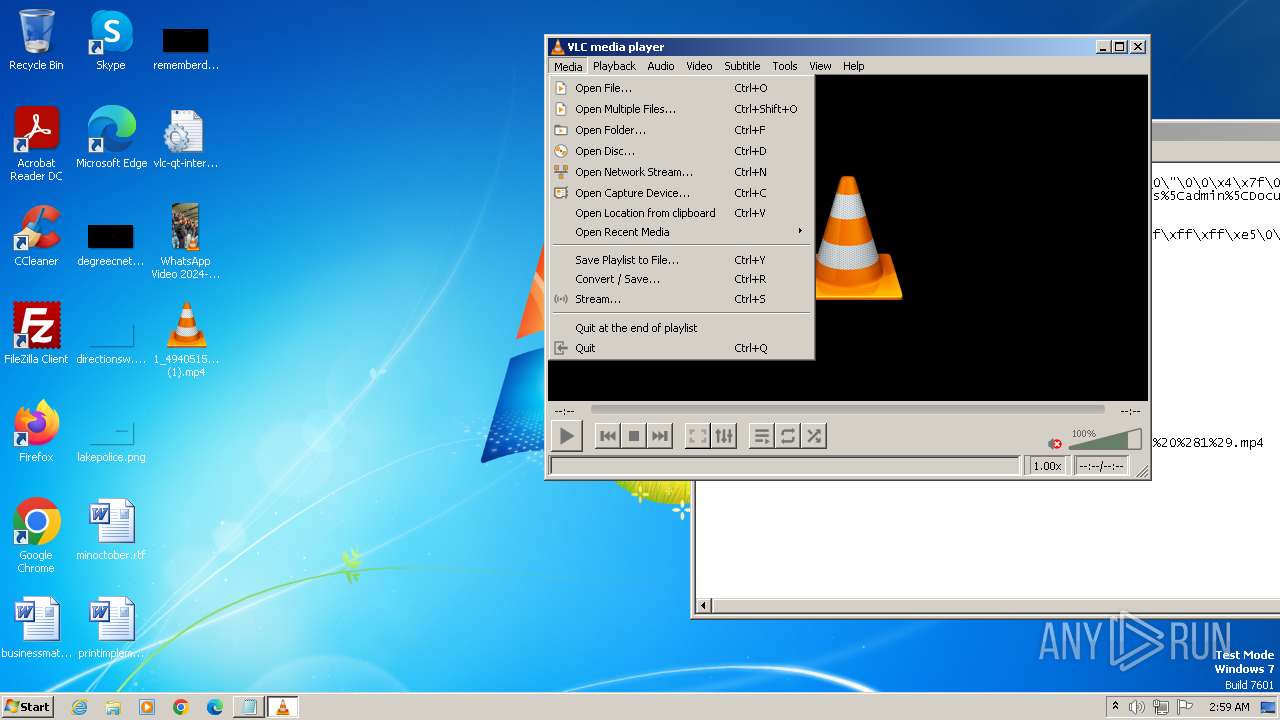Click left arrow on background window scrollbar
Screen dimensions: 1280x720
(703, 605)
